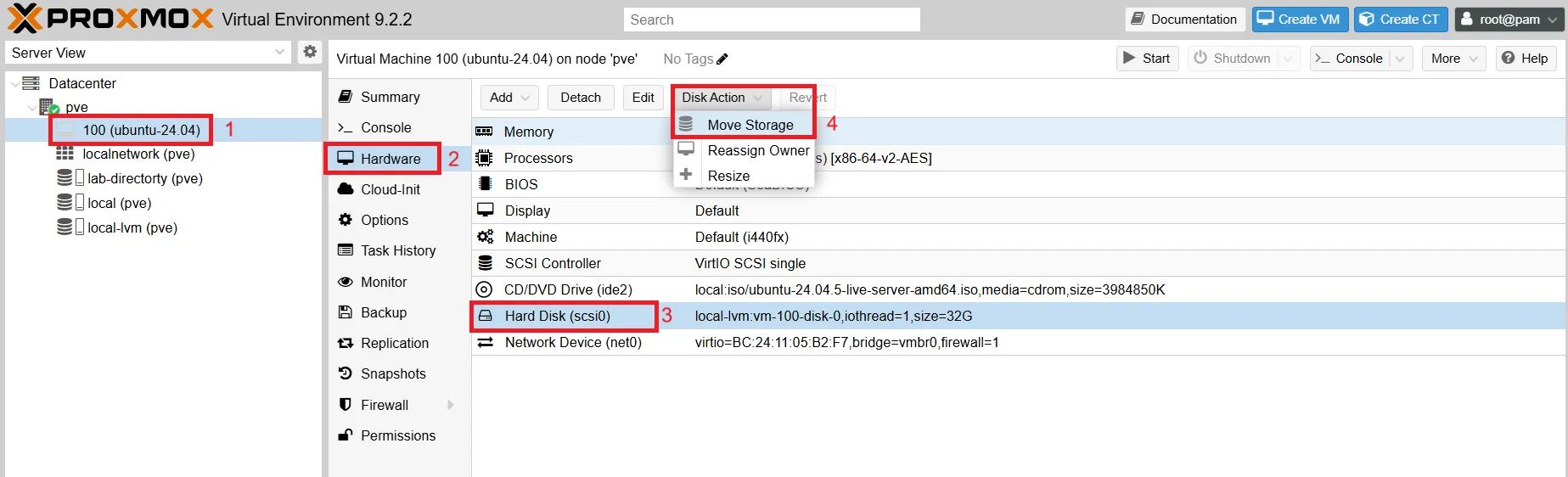
Task: Open the Shutdown options arrow
Action: [x=1289, y=58]
